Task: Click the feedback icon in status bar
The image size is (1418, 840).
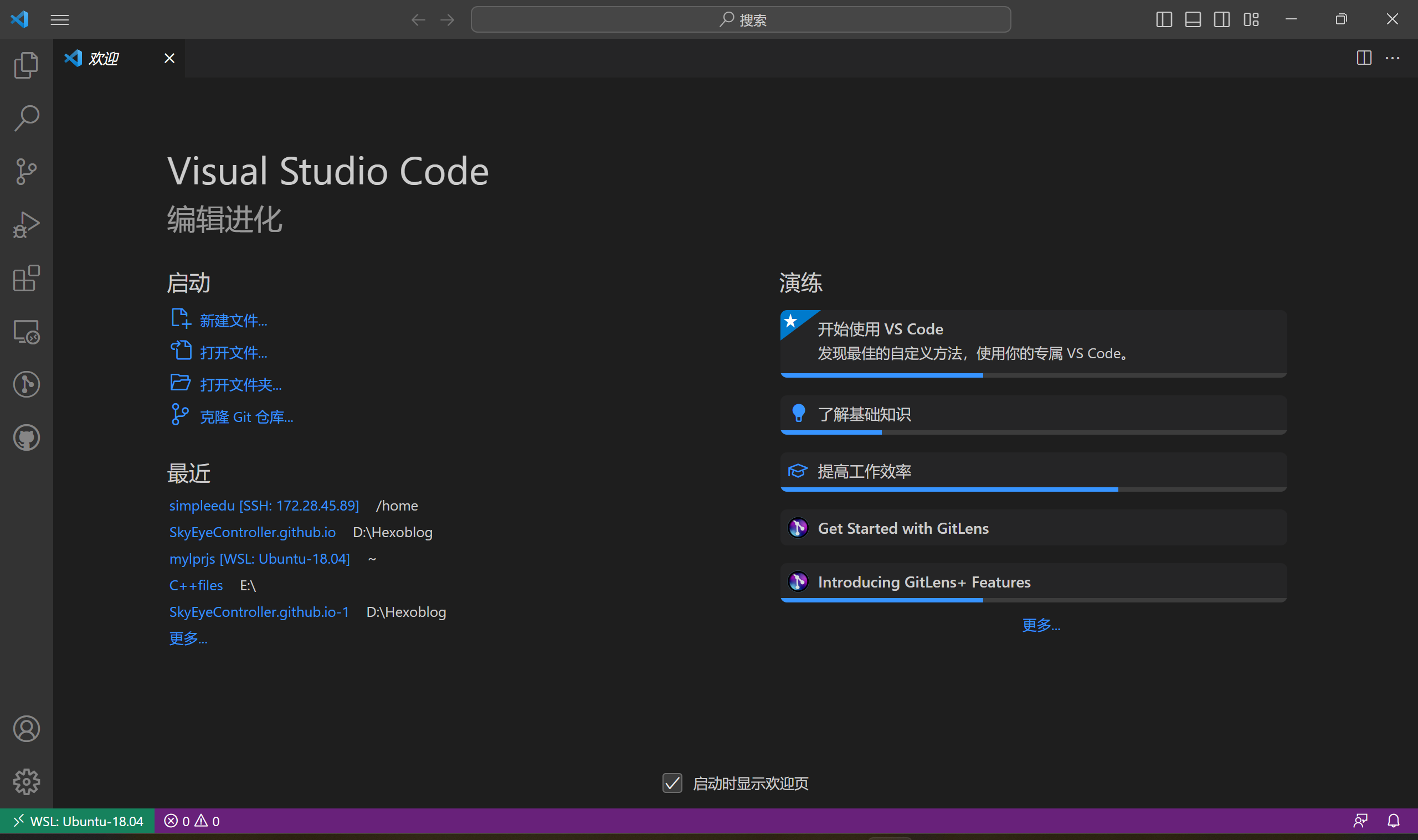Action: [x=1360, y=821]
